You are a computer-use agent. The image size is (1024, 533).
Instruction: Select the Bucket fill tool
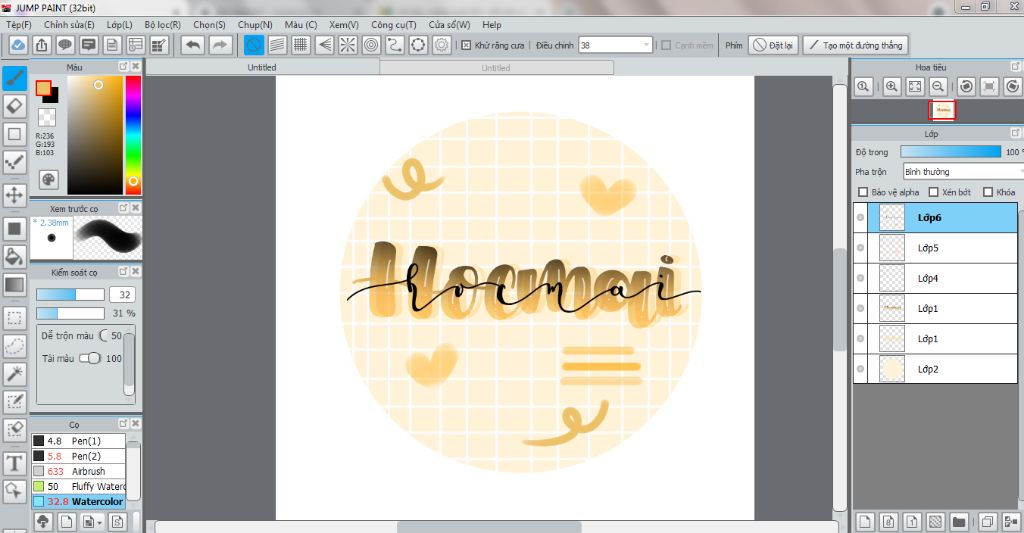(14, 257)
